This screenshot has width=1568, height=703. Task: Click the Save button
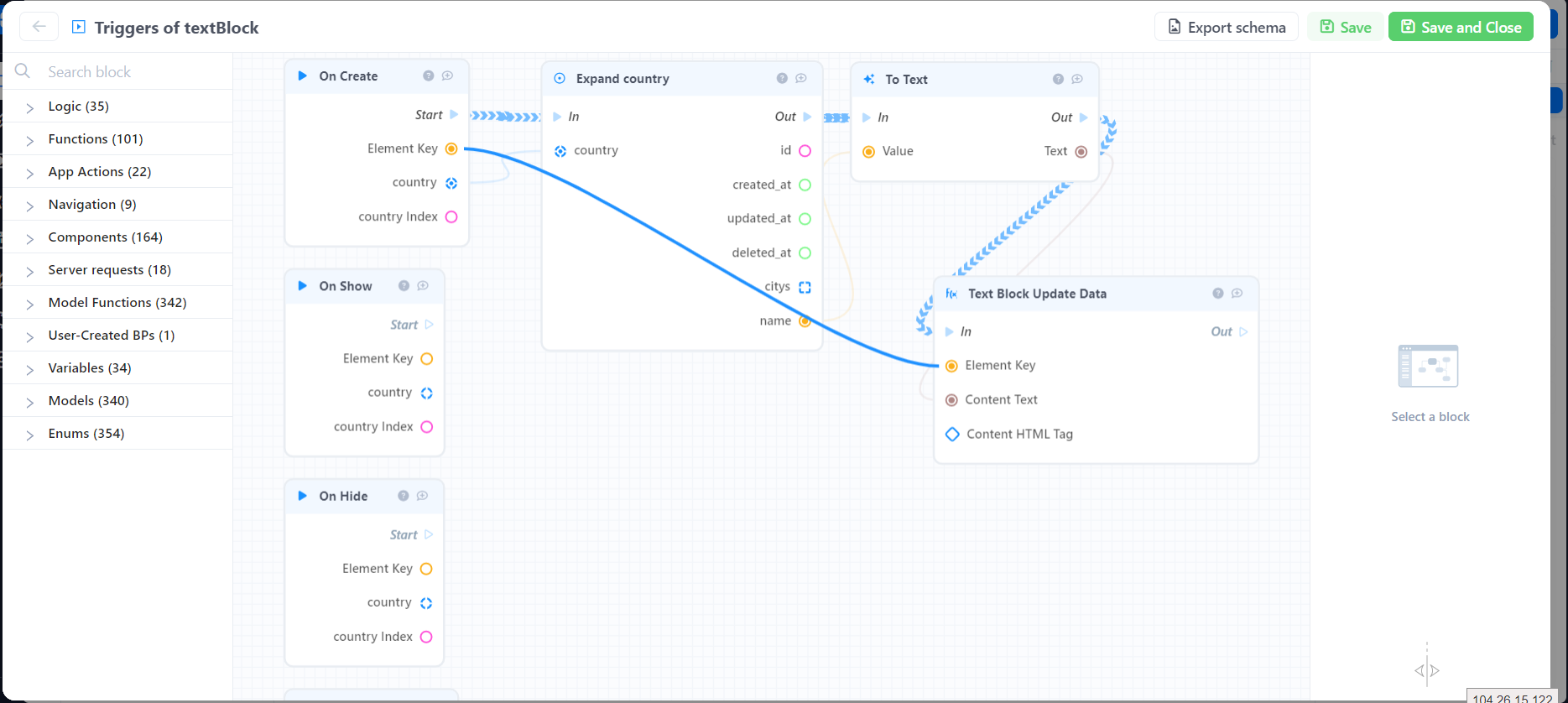tap(1346, 27)
